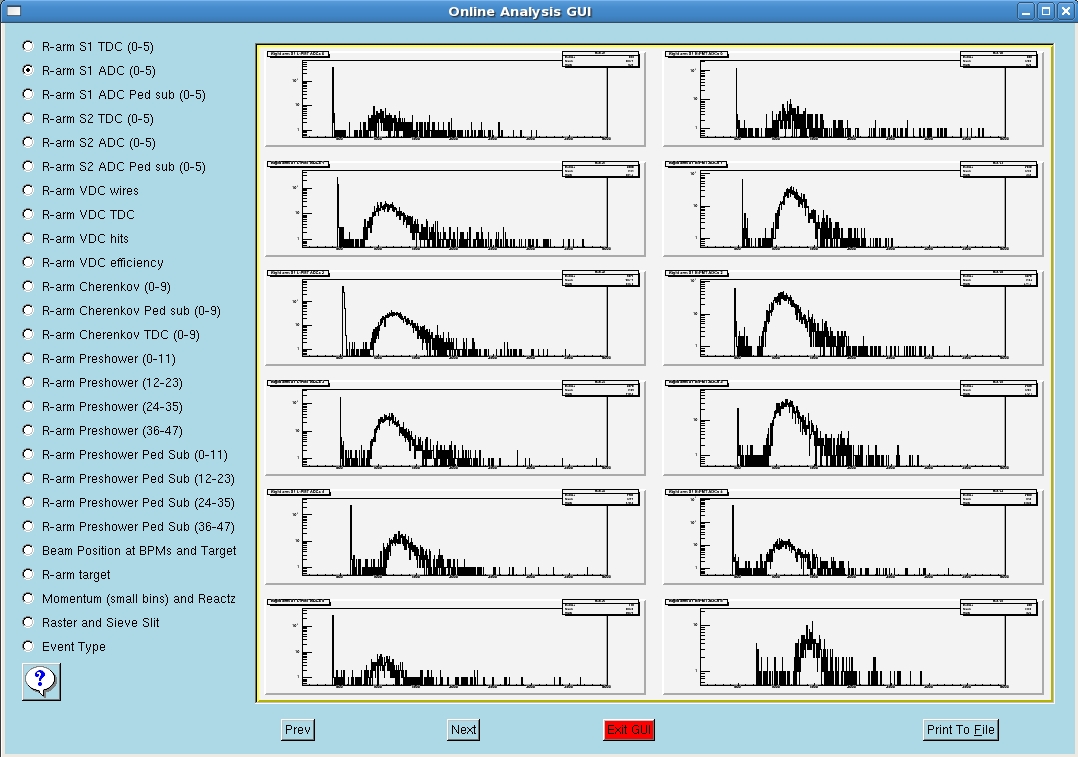Select Momentum (small bins) and Reactz
Image resolution: width=1078 pixels, height=757 pixels.
pyautogui.click(x=129, y=599)
